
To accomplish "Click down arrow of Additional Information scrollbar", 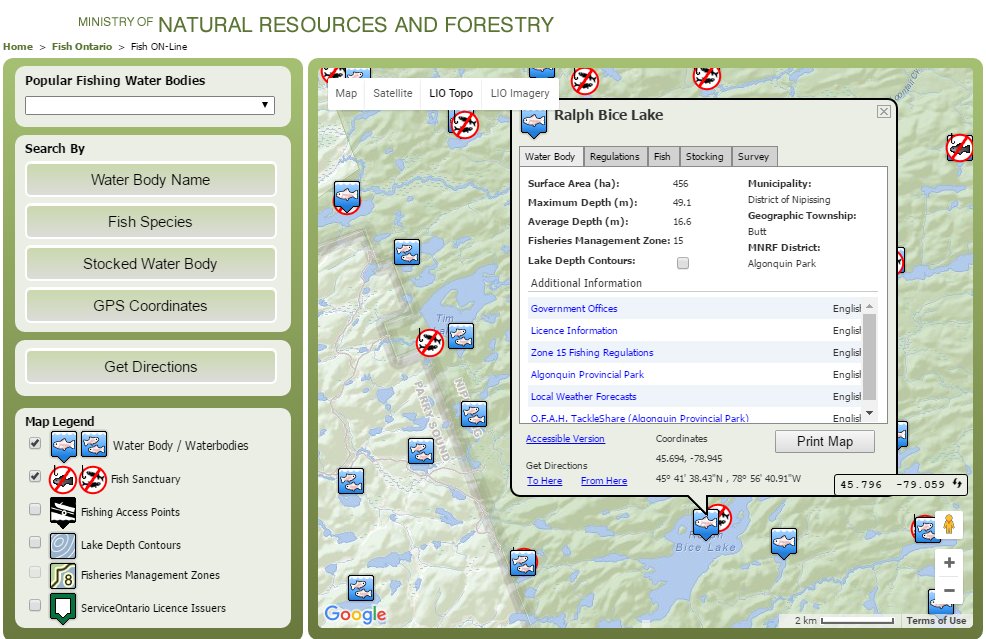I will click(x=870, y=413).
